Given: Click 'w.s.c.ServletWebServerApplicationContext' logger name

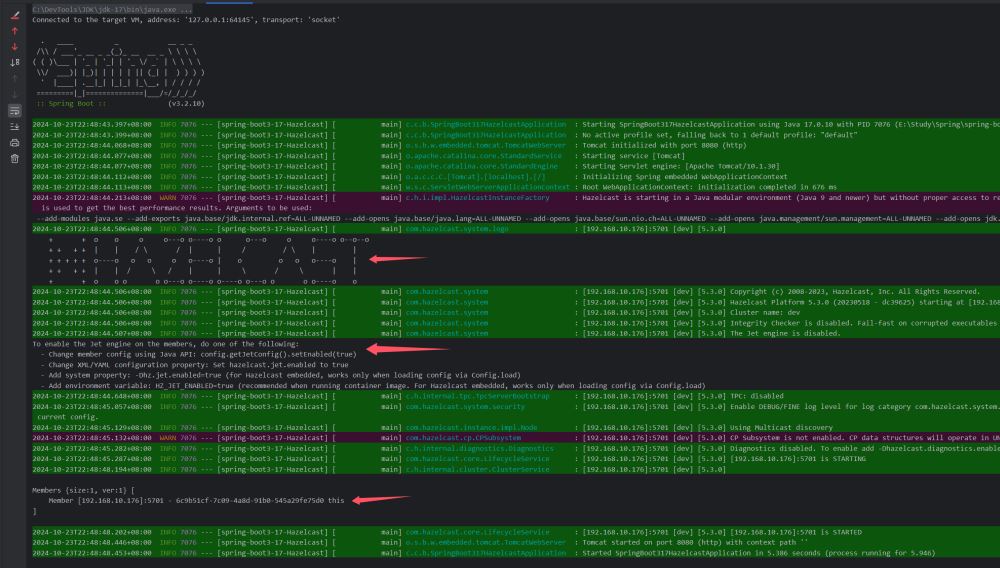Looking at the screenshot, I should pos(487,187).
